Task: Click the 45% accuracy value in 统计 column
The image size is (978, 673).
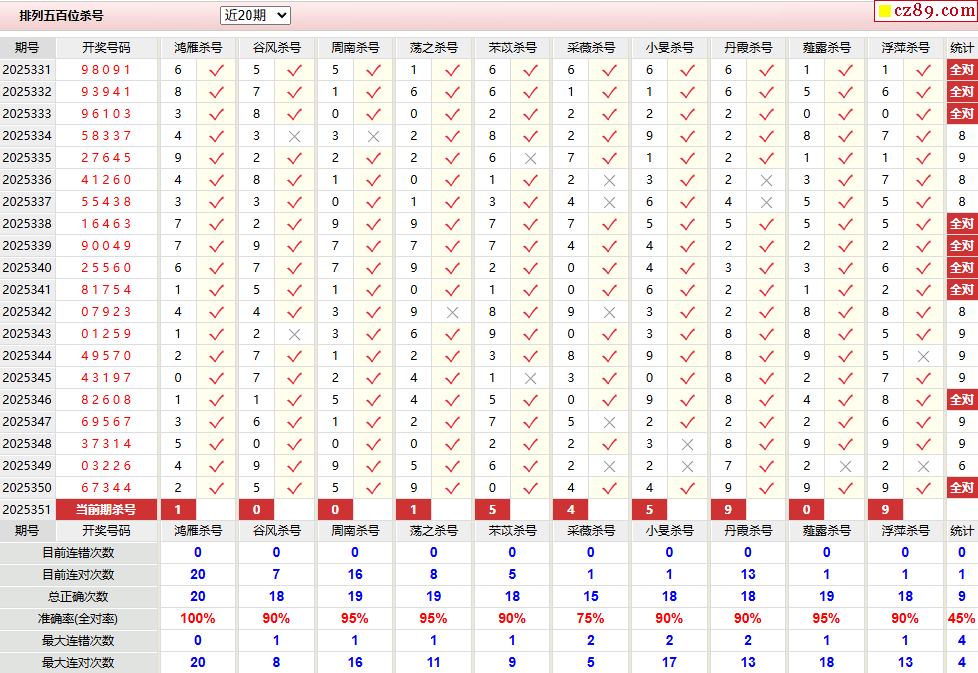Action: tap(961, 619)
